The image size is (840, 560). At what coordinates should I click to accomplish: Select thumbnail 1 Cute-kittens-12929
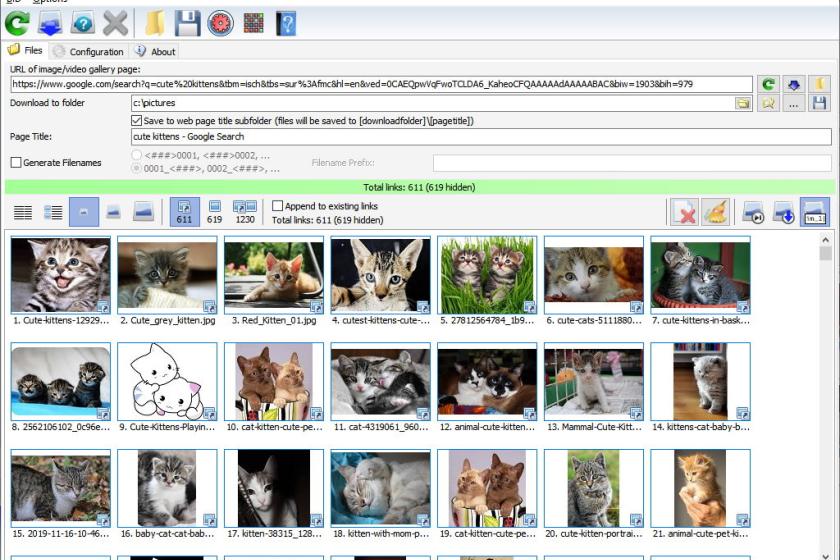(x=61, y=275)
